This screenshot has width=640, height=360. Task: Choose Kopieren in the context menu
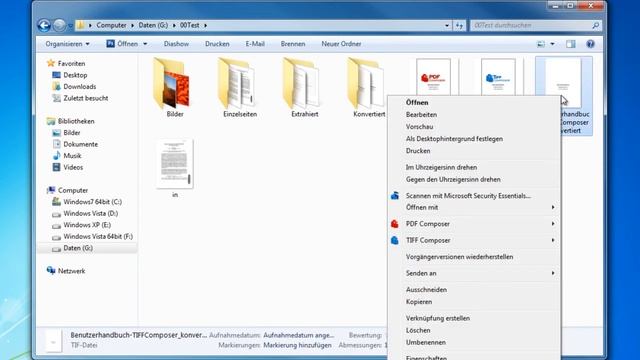pos(419,302)
